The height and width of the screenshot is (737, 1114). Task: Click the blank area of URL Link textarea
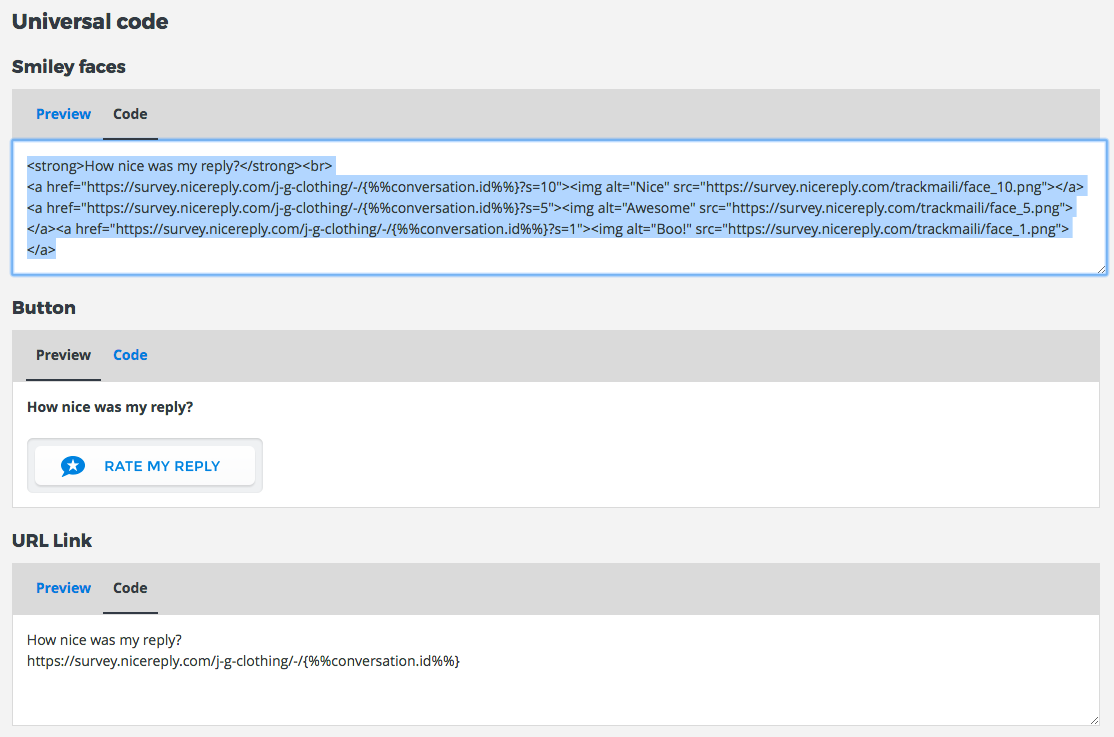tap(600, 695)
